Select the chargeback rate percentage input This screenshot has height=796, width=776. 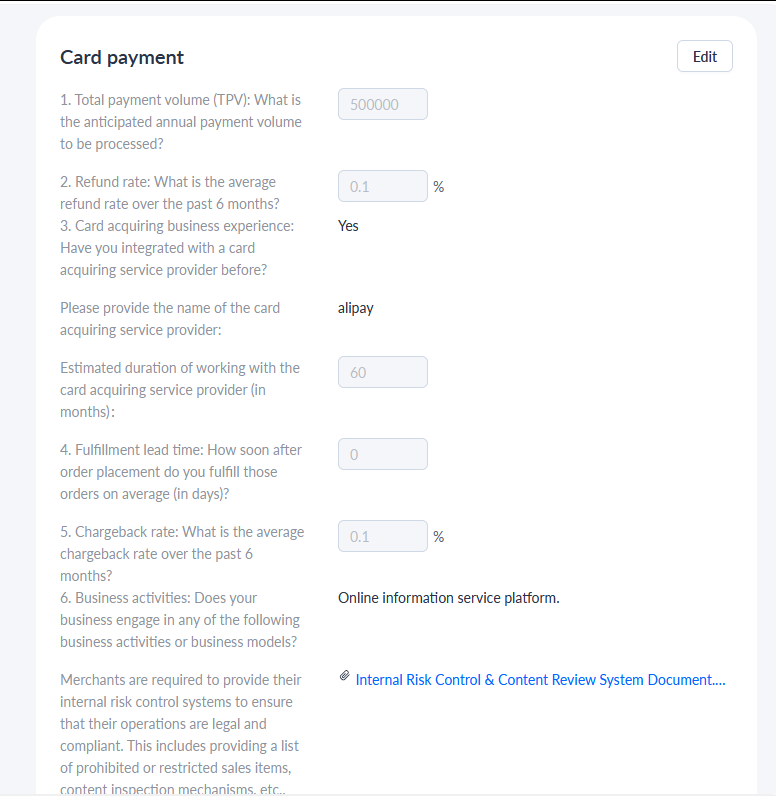pyautogui.click(x=383, y=536)
